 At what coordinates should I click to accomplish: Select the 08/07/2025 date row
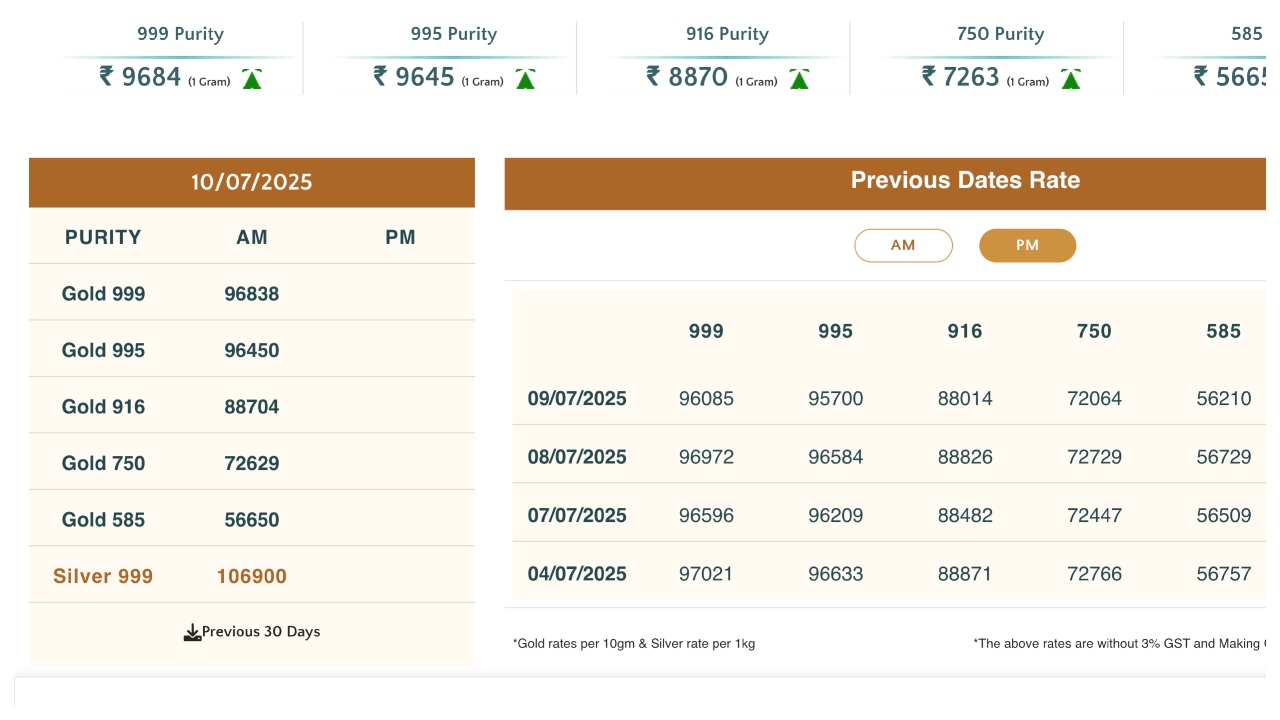point(577,457)
